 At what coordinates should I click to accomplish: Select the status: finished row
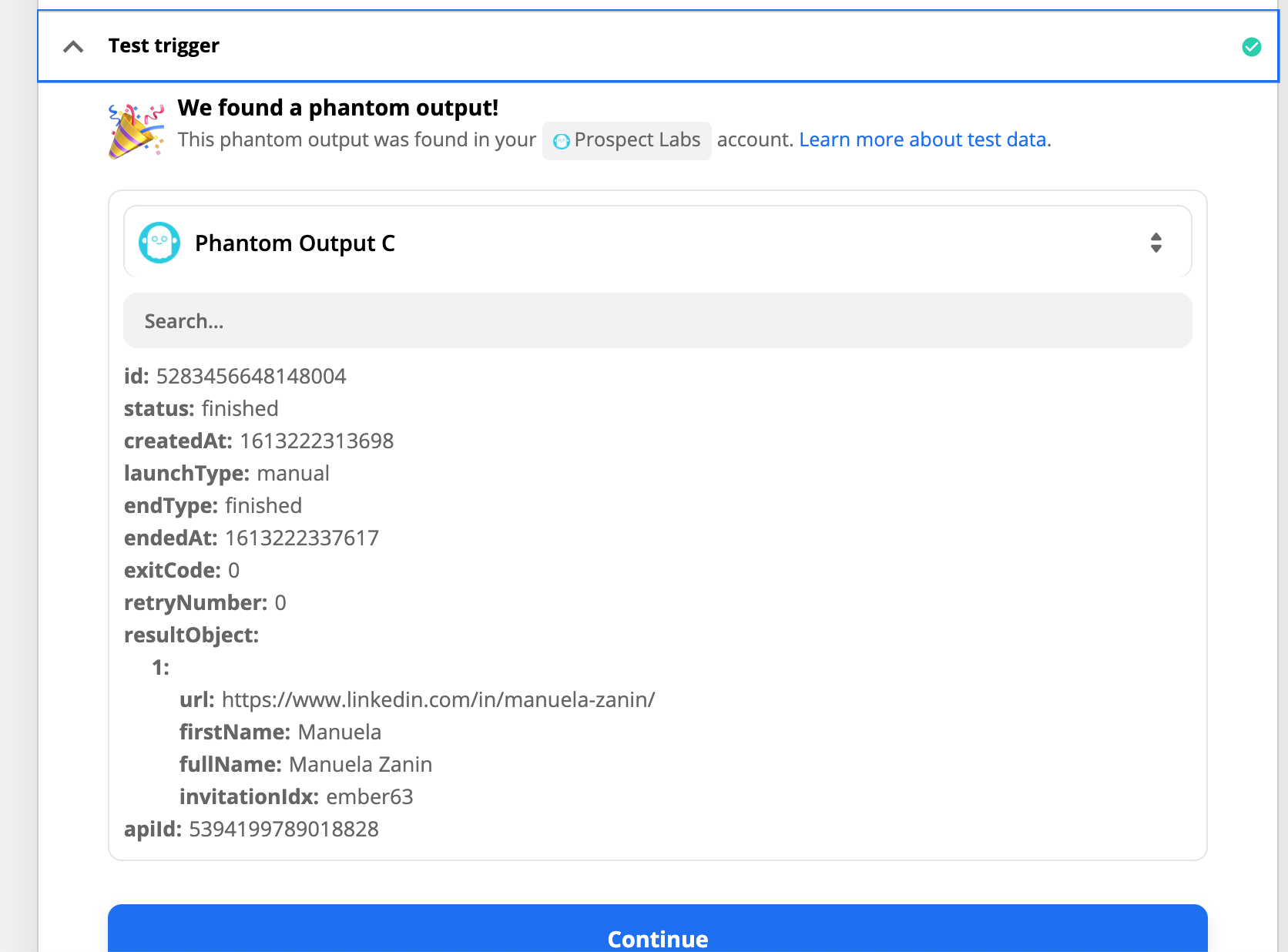coord(201,408)
